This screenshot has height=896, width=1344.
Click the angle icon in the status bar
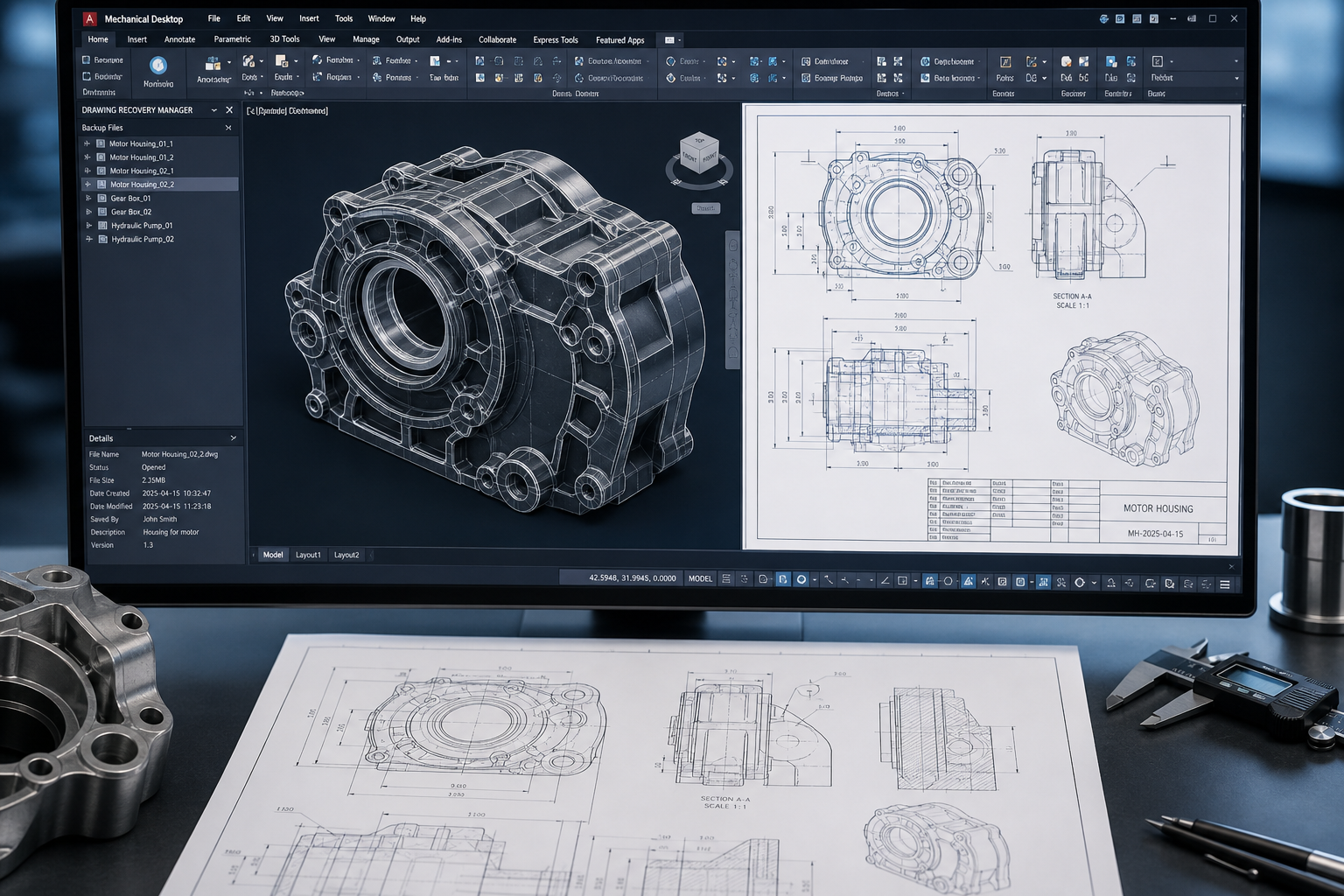885,581
